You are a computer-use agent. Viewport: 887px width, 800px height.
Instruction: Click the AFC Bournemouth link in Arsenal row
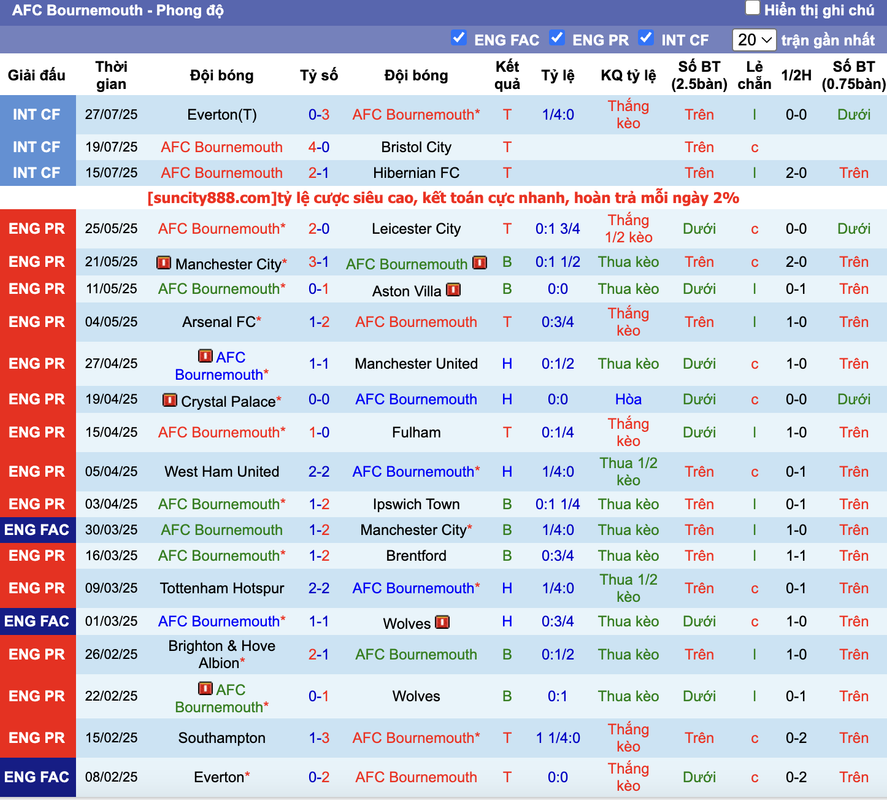pyautogui.click(x=416, y=322)
